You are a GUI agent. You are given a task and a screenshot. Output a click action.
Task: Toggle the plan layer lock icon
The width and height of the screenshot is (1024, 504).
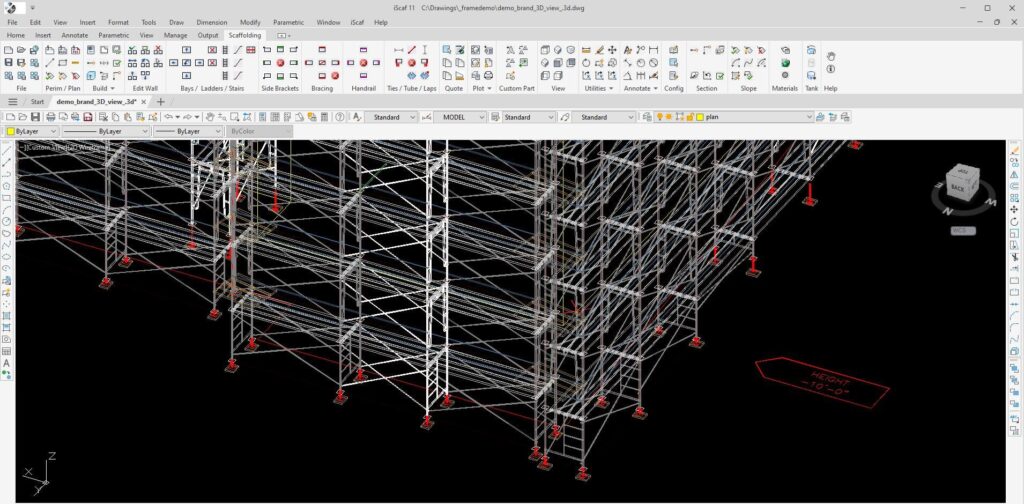pos(689,117)
